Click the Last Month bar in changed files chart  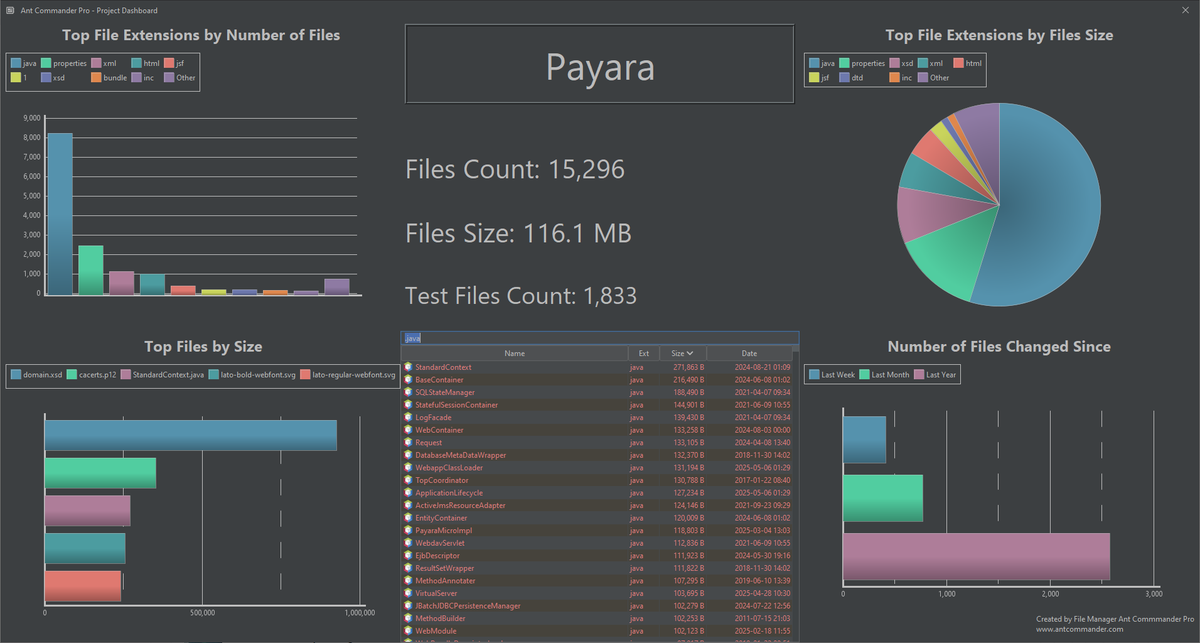click(x=882, y=498)
